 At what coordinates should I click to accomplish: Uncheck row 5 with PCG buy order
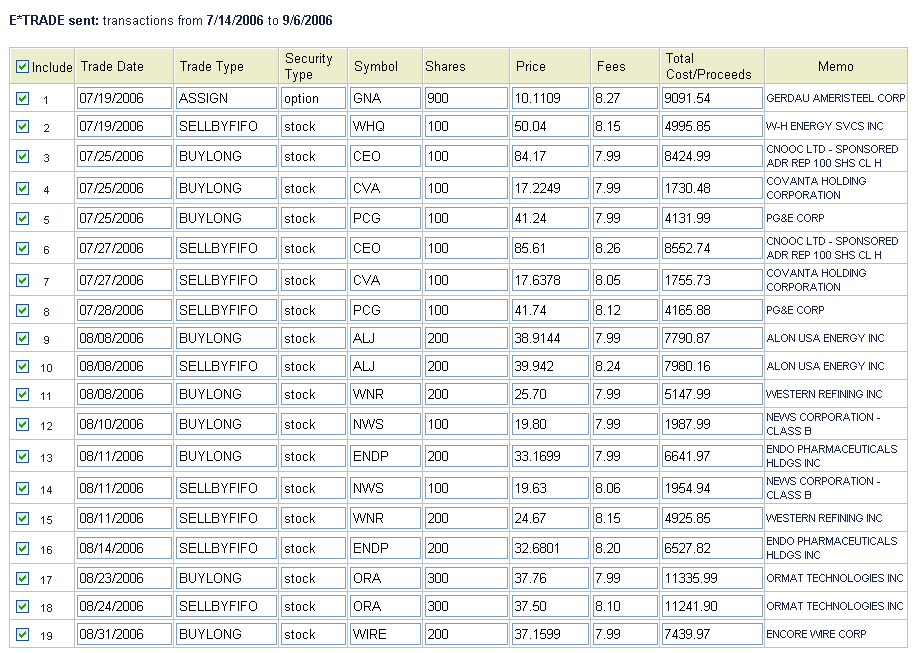(x=22, y=217)
